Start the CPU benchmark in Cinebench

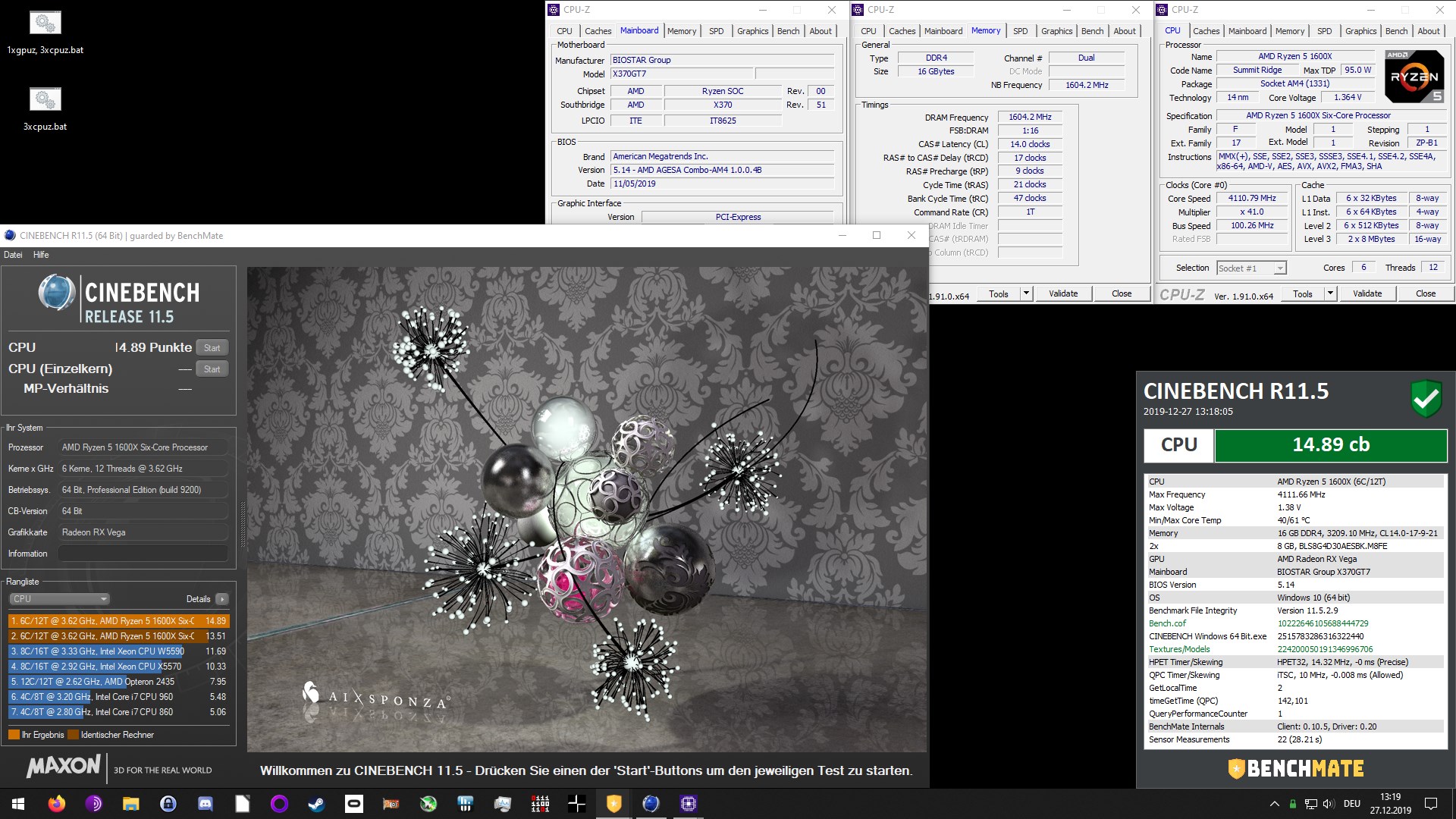tap(212, 348)
